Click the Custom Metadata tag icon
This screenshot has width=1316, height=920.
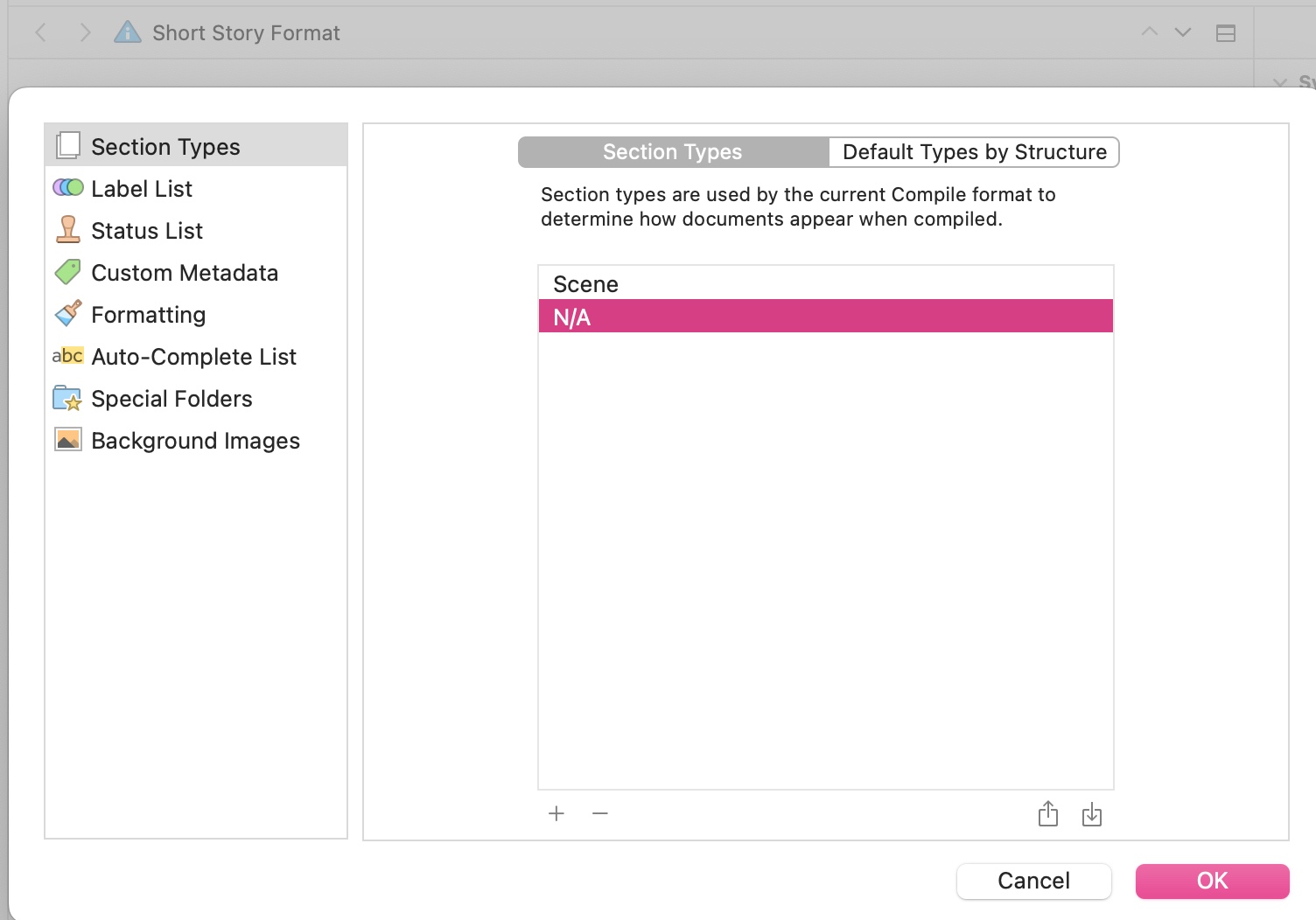[67, 272]
